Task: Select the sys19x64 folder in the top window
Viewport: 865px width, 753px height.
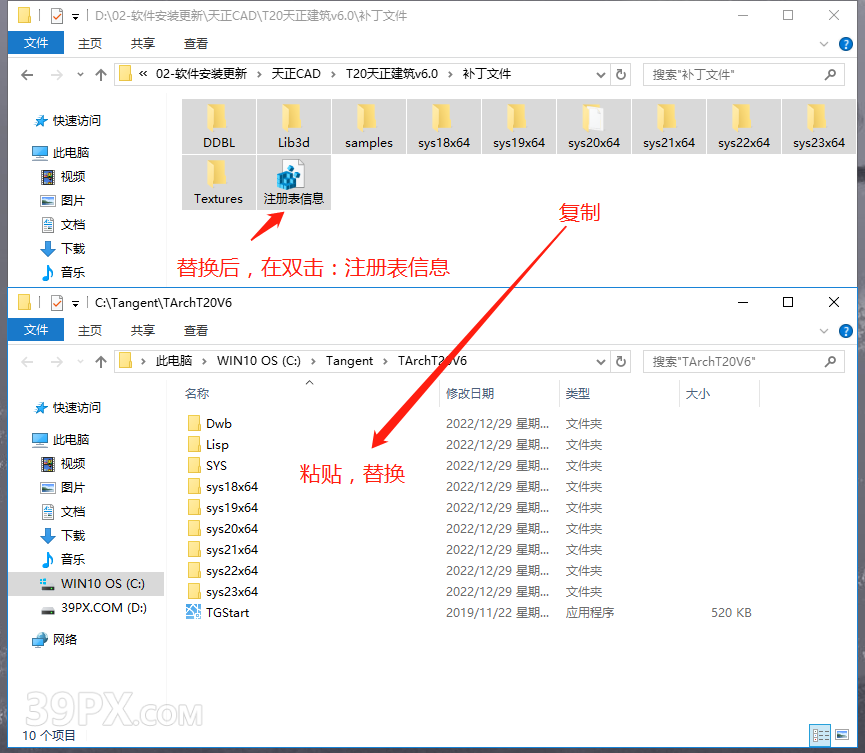Action: (x=519, y=126)
